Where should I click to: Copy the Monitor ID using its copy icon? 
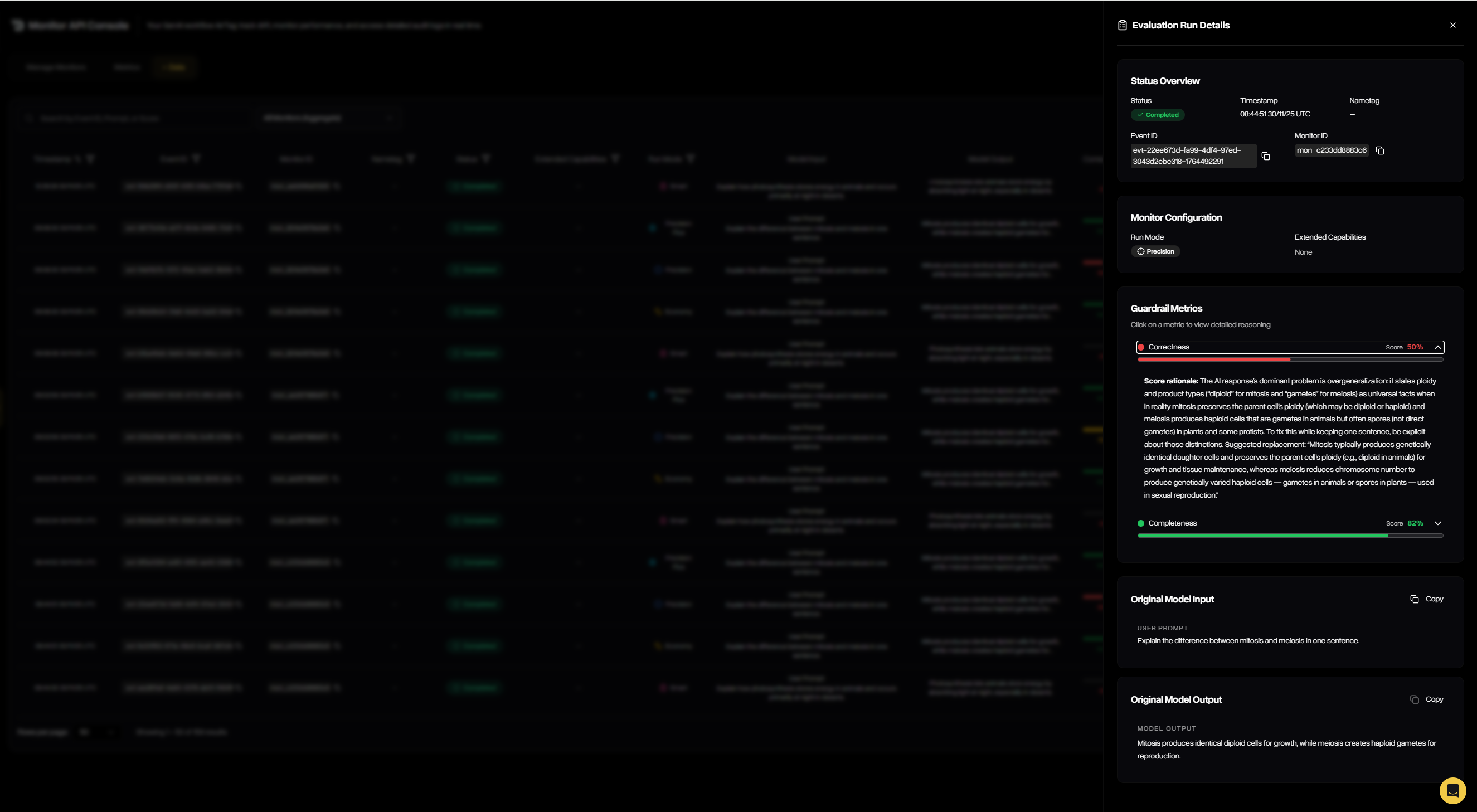tap(1379, 150)
